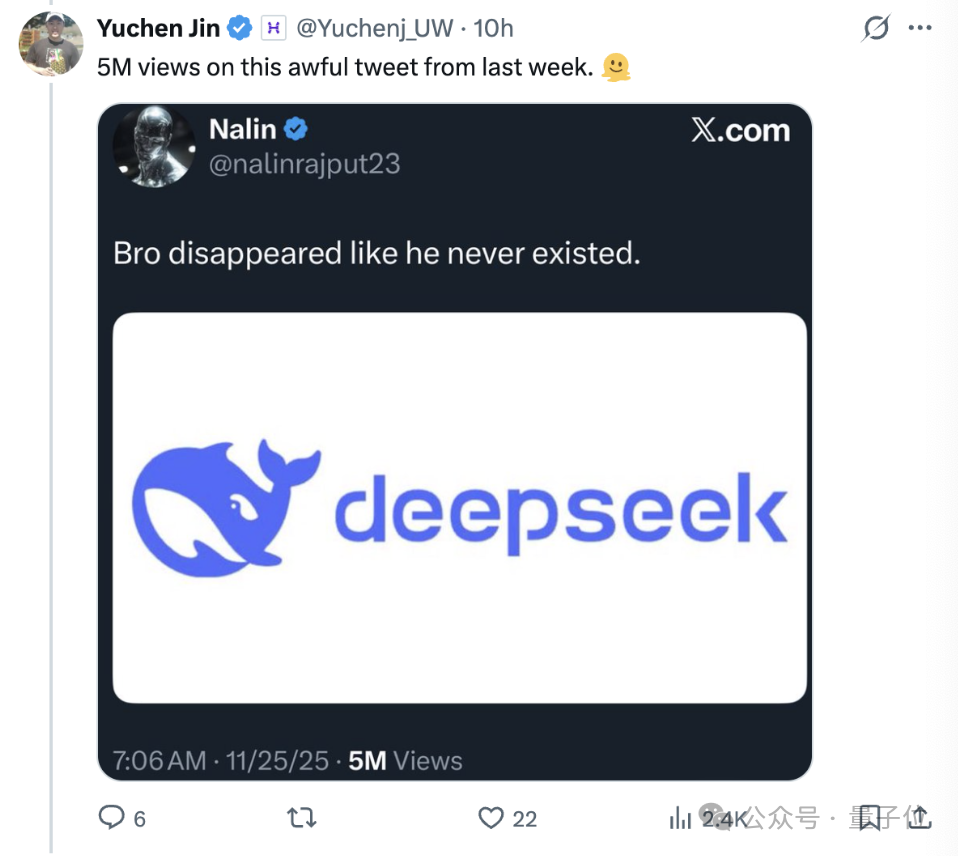Image resolution: width=958 pixels, height=856 pixels.
Task: Open the Grok icon at top right
Action: point(875,27)
